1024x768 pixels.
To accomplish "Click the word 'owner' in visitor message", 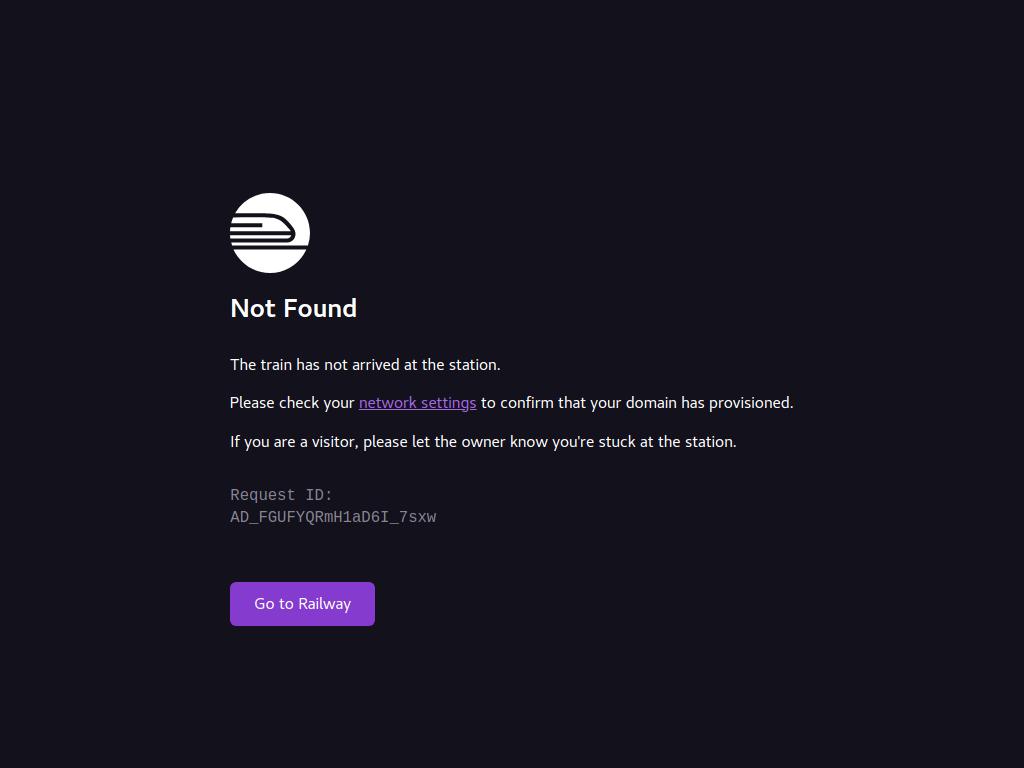I will click(x=483, y=442).
